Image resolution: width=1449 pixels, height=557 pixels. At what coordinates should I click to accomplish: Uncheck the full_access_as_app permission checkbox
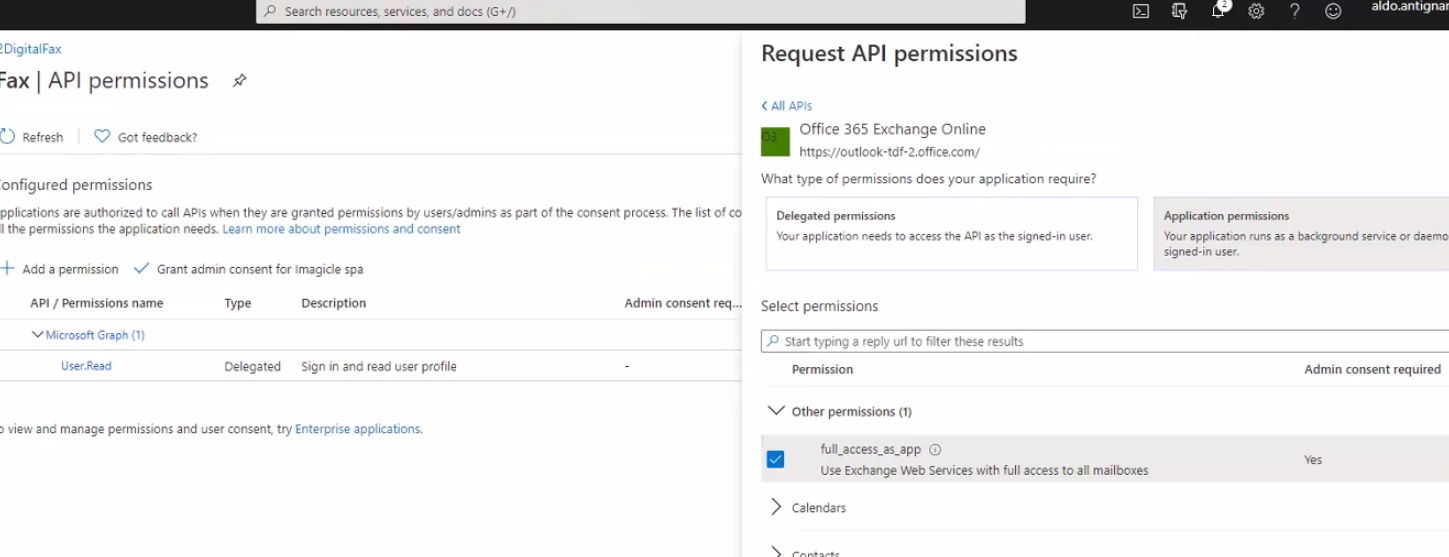[775, 459]
